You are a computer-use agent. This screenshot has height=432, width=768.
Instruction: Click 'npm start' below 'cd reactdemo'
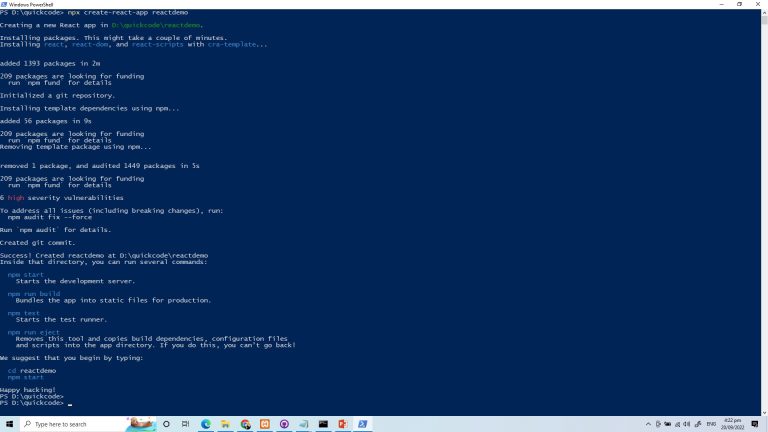click(x=25, y=377)
